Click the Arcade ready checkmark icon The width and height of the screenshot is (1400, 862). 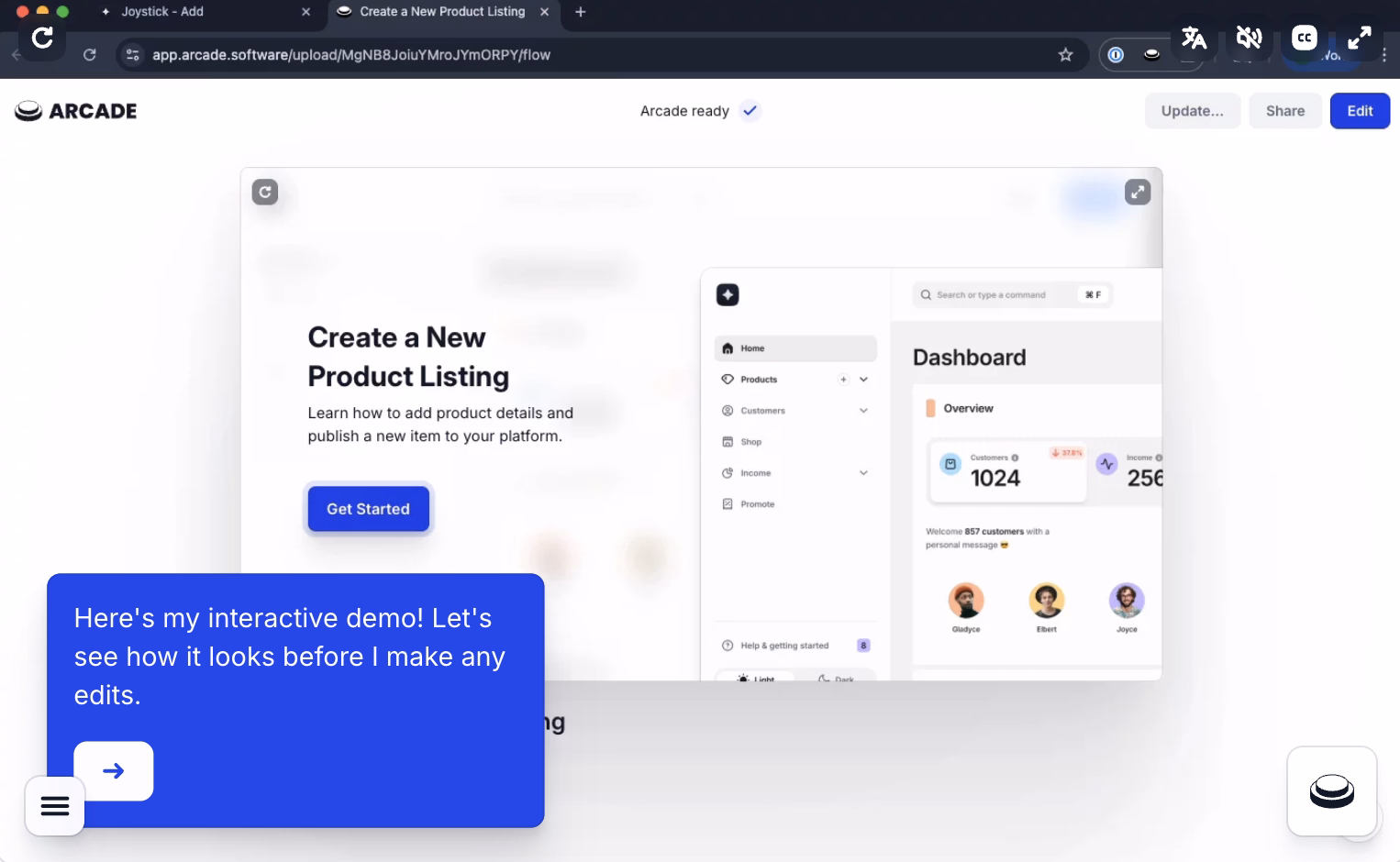pos(750,111)
